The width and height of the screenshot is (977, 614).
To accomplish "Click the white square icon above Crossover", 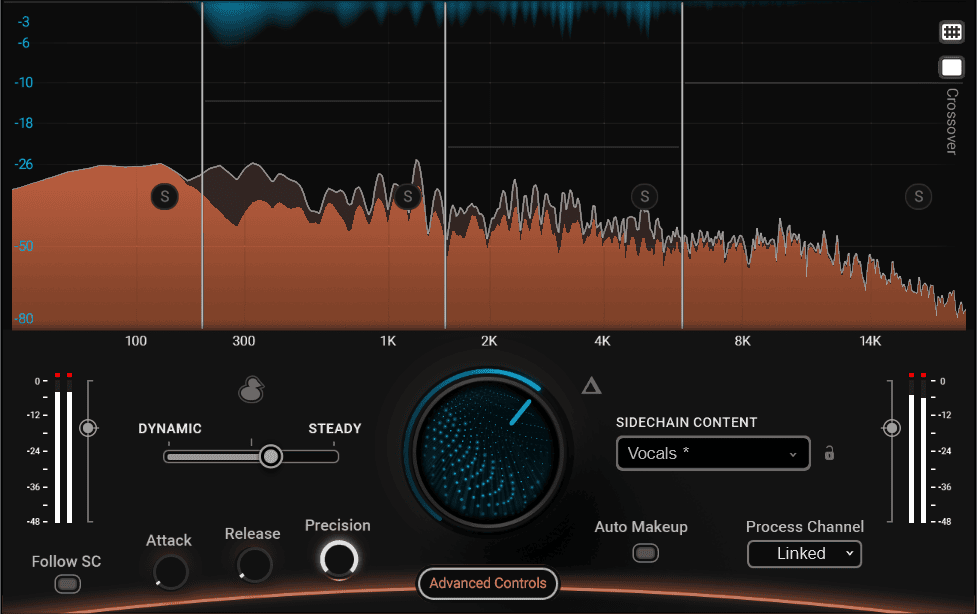I will coord(951,68).
